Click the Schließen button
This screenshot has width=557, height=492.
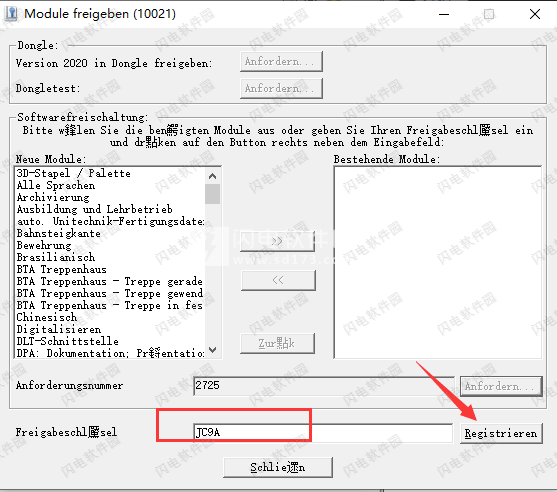click(278, 467)
